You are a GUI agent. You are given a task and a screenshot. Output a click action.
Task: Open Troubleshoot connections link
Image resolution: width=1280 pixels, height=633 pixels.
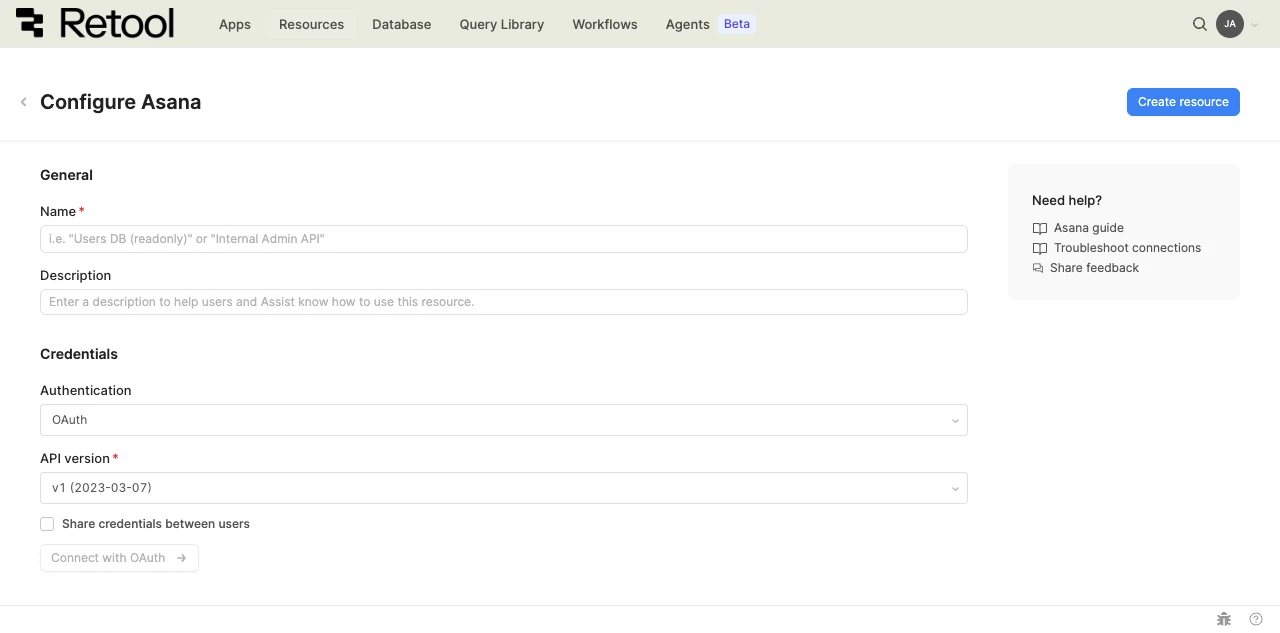(x=1127, y=248)
